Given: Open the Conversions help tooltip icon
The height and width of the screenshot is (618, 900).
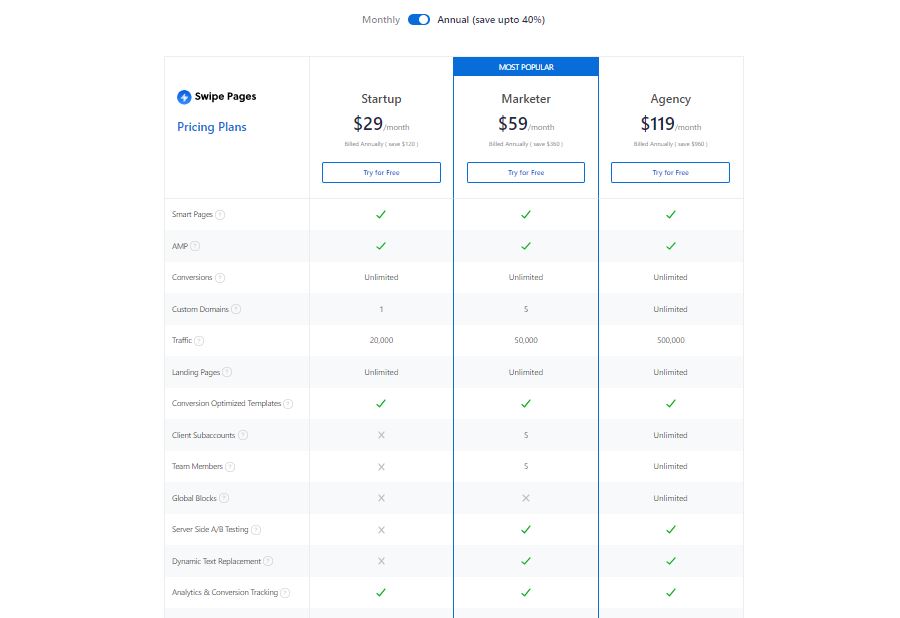Looking at the screenshot, I should coord(220,278).
